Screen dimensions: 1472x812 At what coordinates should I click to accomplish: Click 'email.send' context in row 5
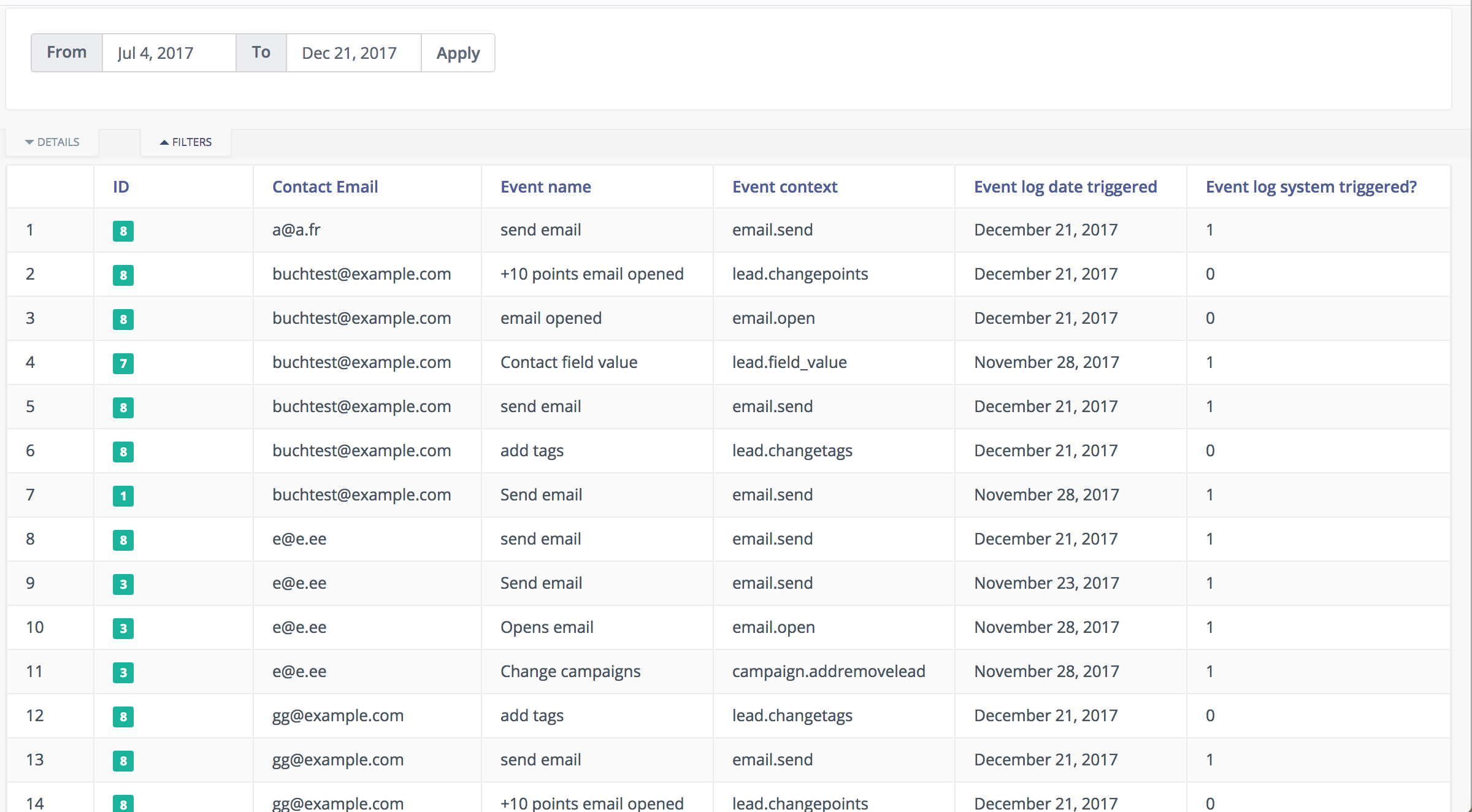point(772,407)
